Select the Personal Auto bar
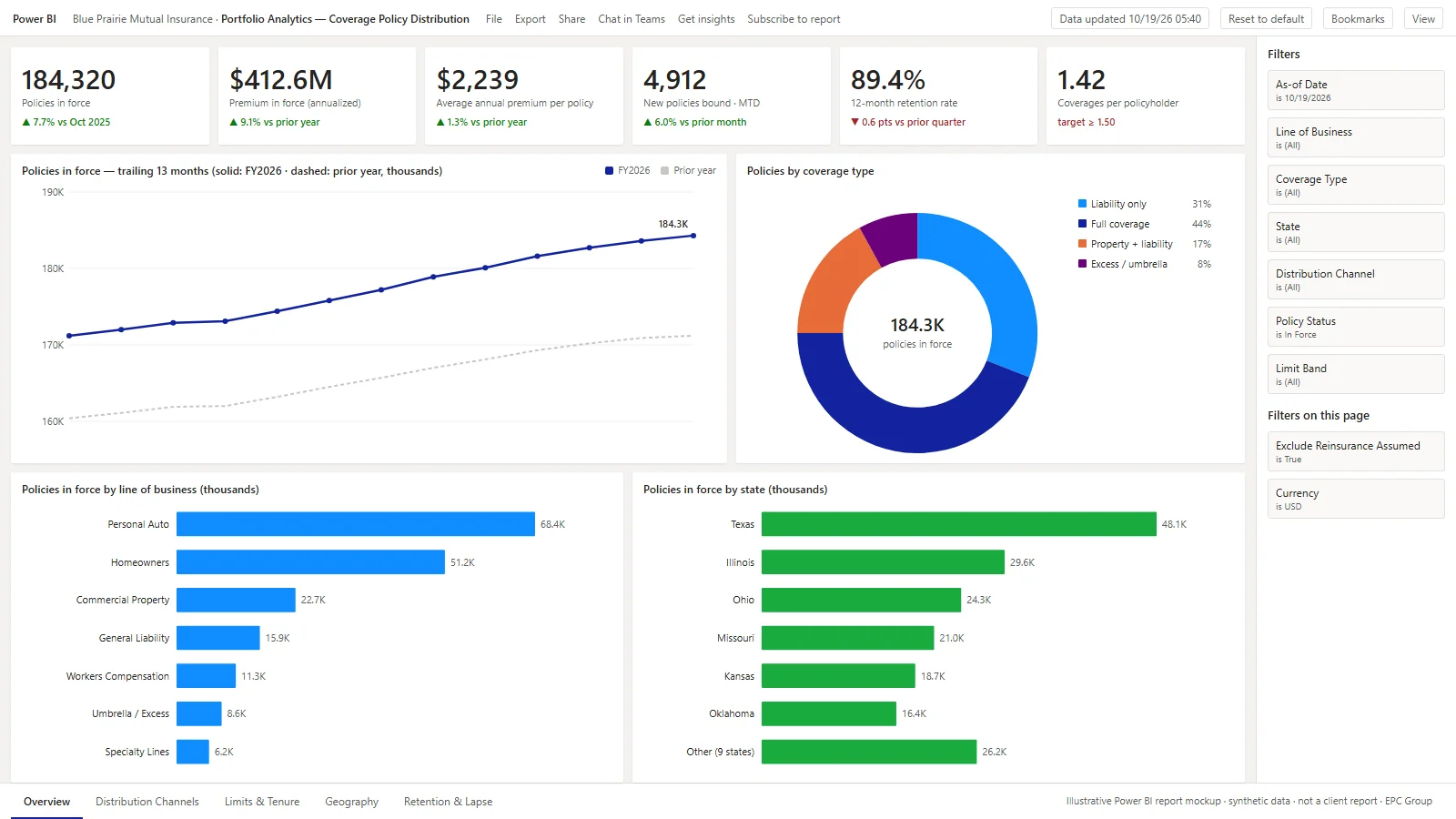The height and width of the screenshot is (819, 1456). [356, 524]
